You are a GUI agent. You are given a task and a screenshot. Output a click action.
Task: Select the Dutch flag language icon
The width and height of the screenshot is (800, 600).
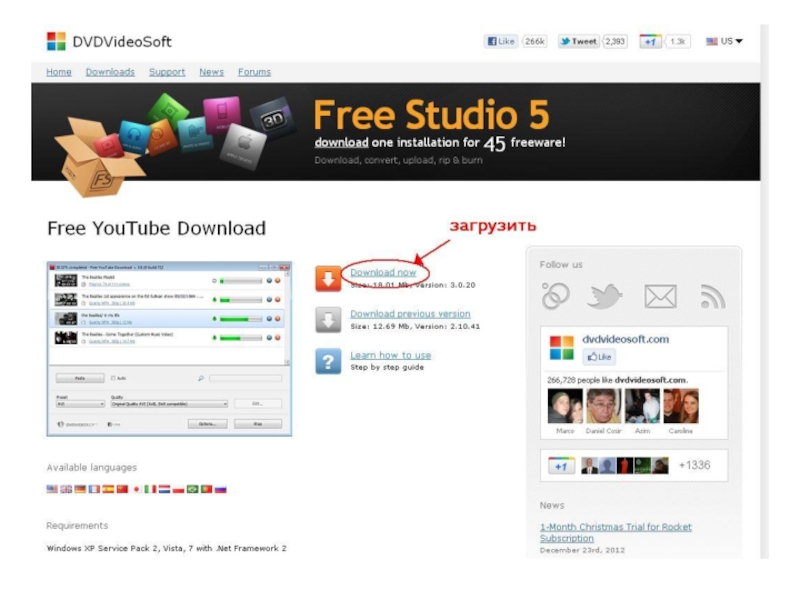(x=164, y=489)
